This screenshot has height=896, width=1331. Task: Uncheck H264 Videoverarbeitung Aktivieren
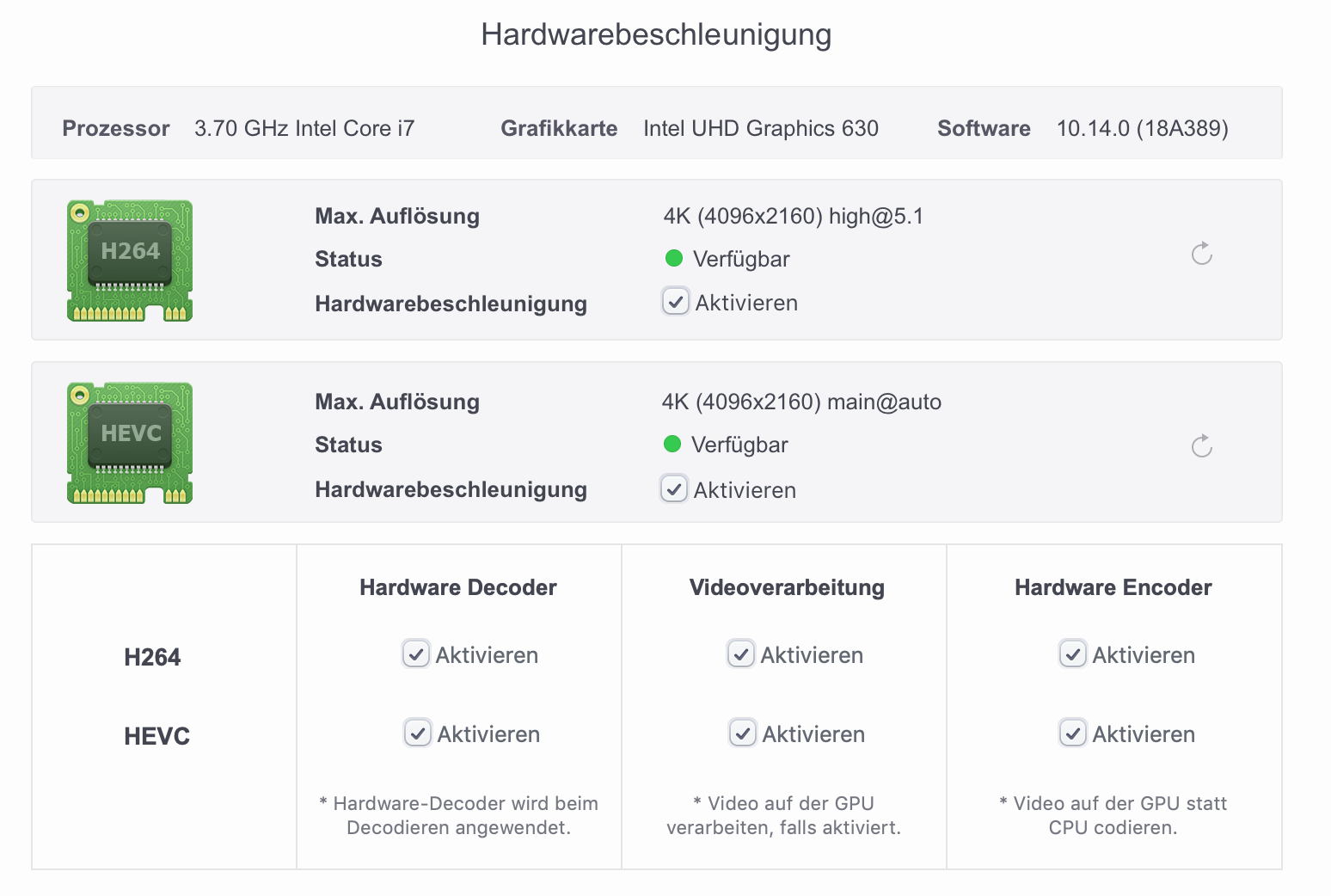741,654
